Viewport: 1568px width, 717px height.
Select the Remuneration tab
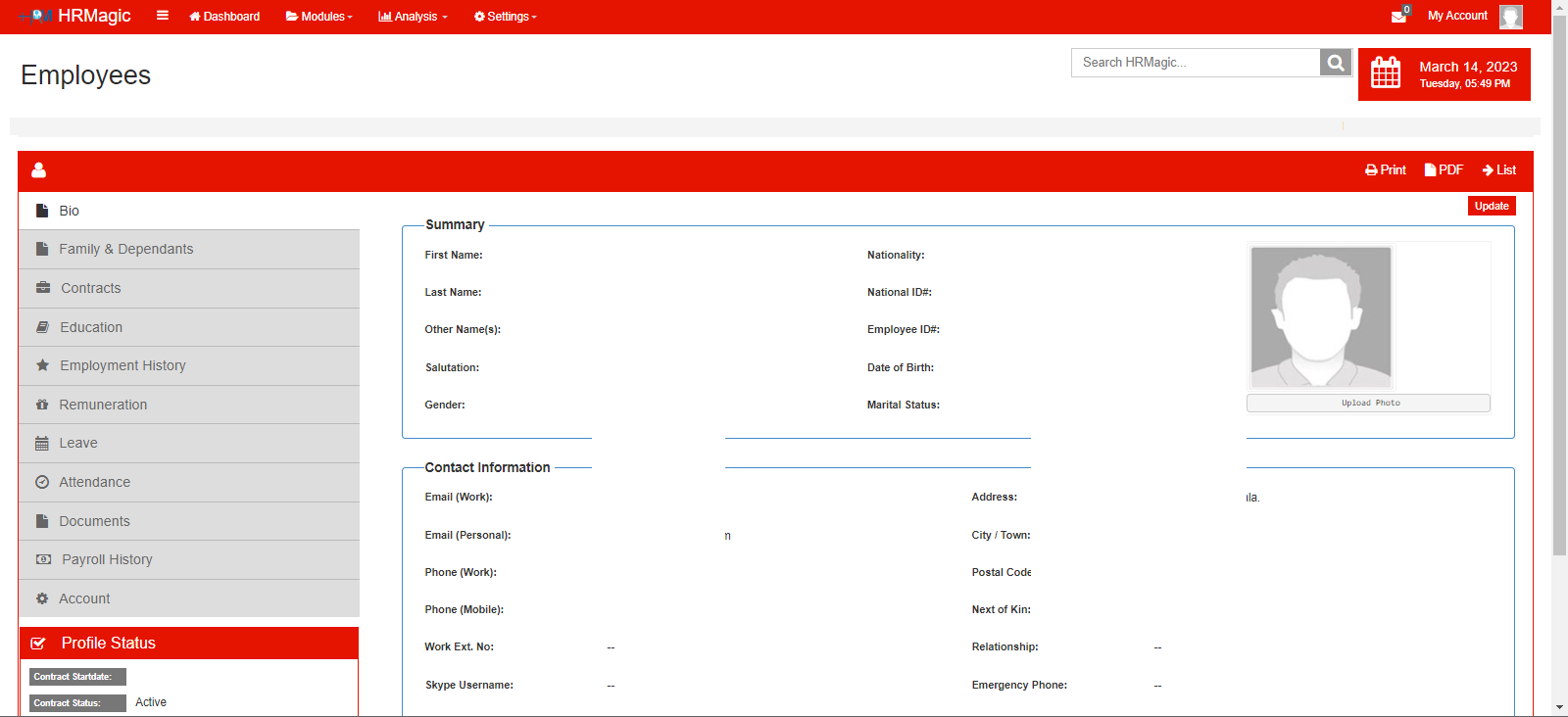(x=103, y=405)
